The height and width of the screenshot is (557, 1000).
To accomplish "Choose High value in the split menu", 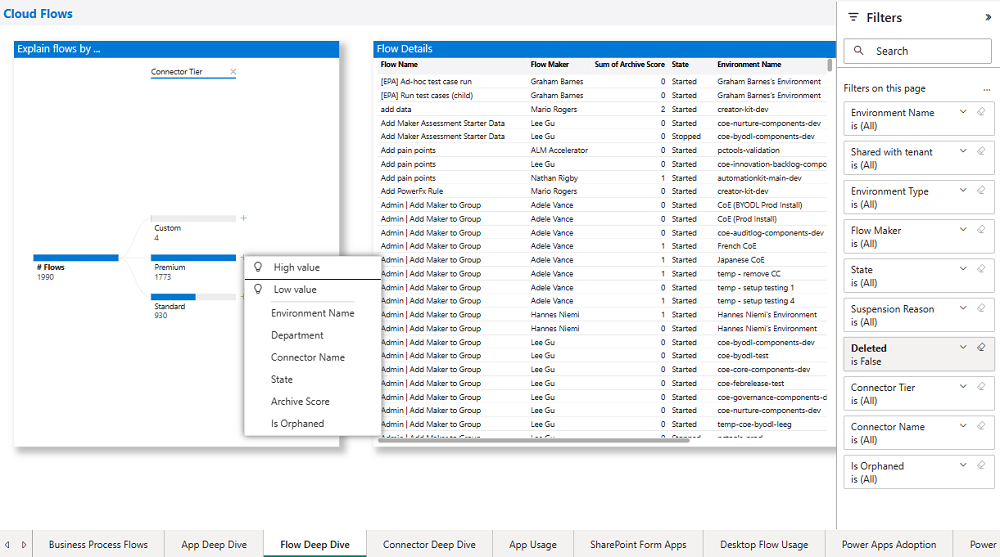I will 296,268.
